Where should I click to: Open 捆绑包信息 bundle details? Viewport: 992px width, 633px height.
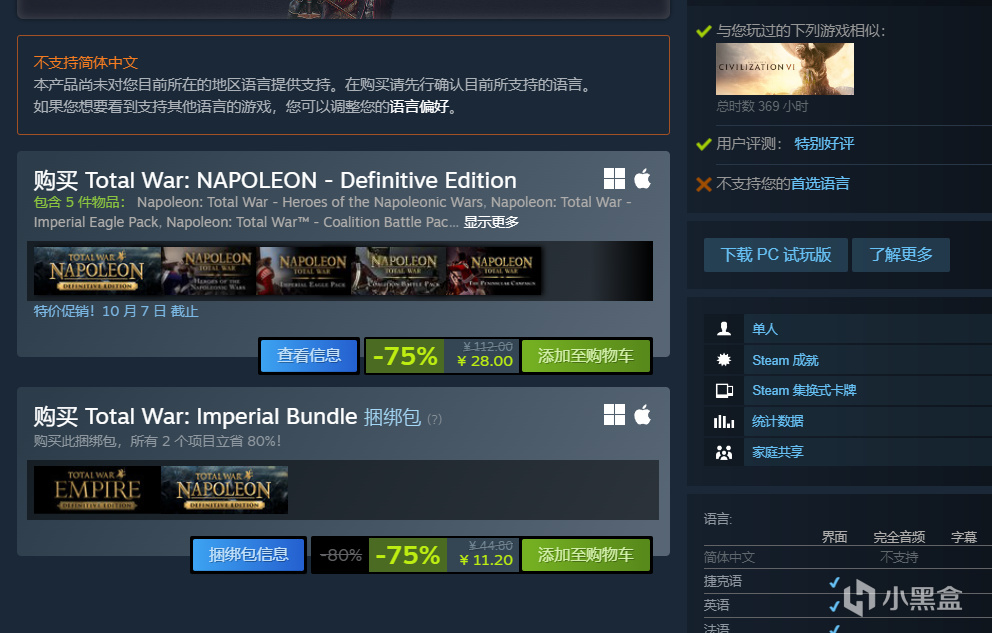249,555
